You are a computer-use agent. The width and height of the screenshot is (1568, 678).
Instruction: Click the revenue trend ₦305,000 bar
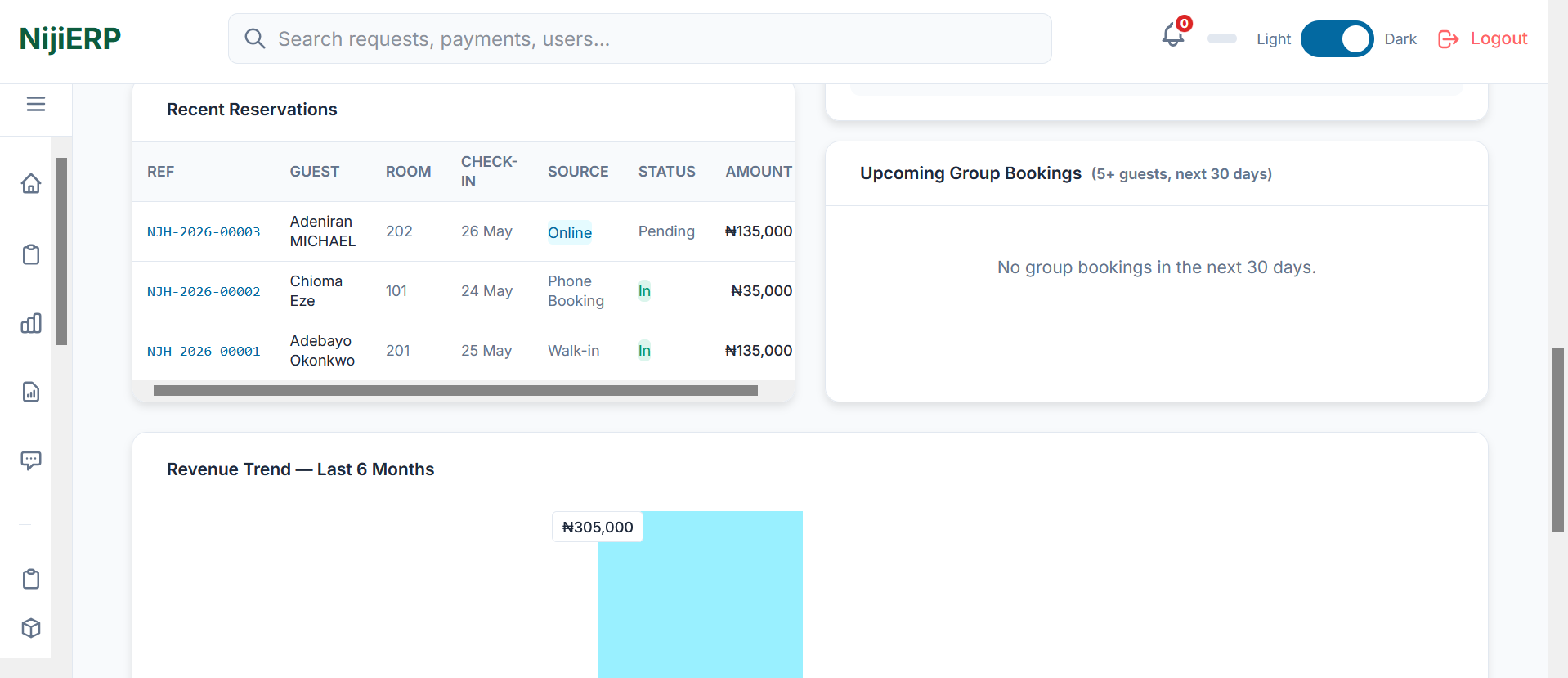click(x=700, y=595)
